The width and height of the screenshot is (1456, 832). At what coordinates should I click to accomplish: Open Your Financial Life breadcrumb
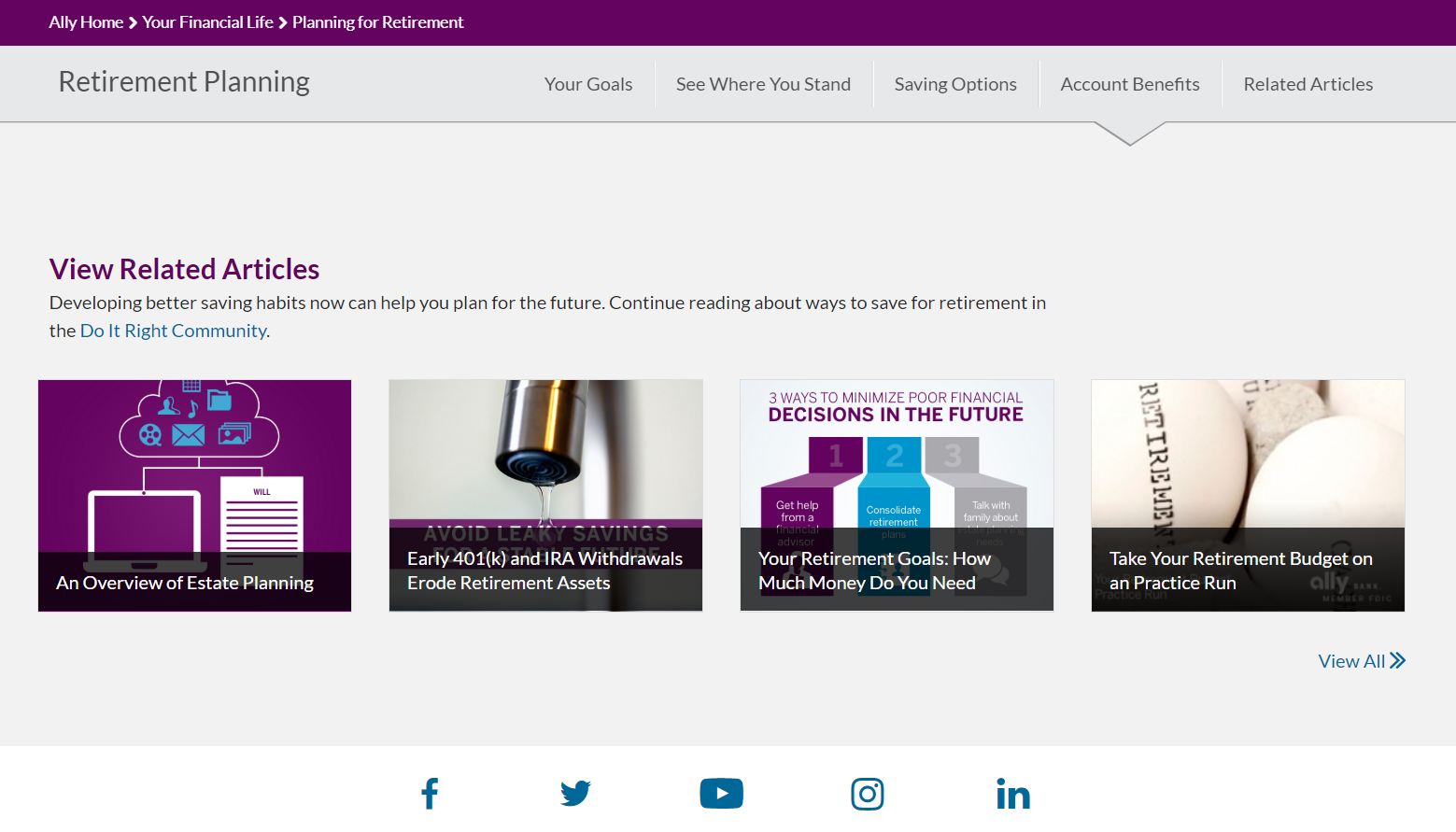[207, 22]
